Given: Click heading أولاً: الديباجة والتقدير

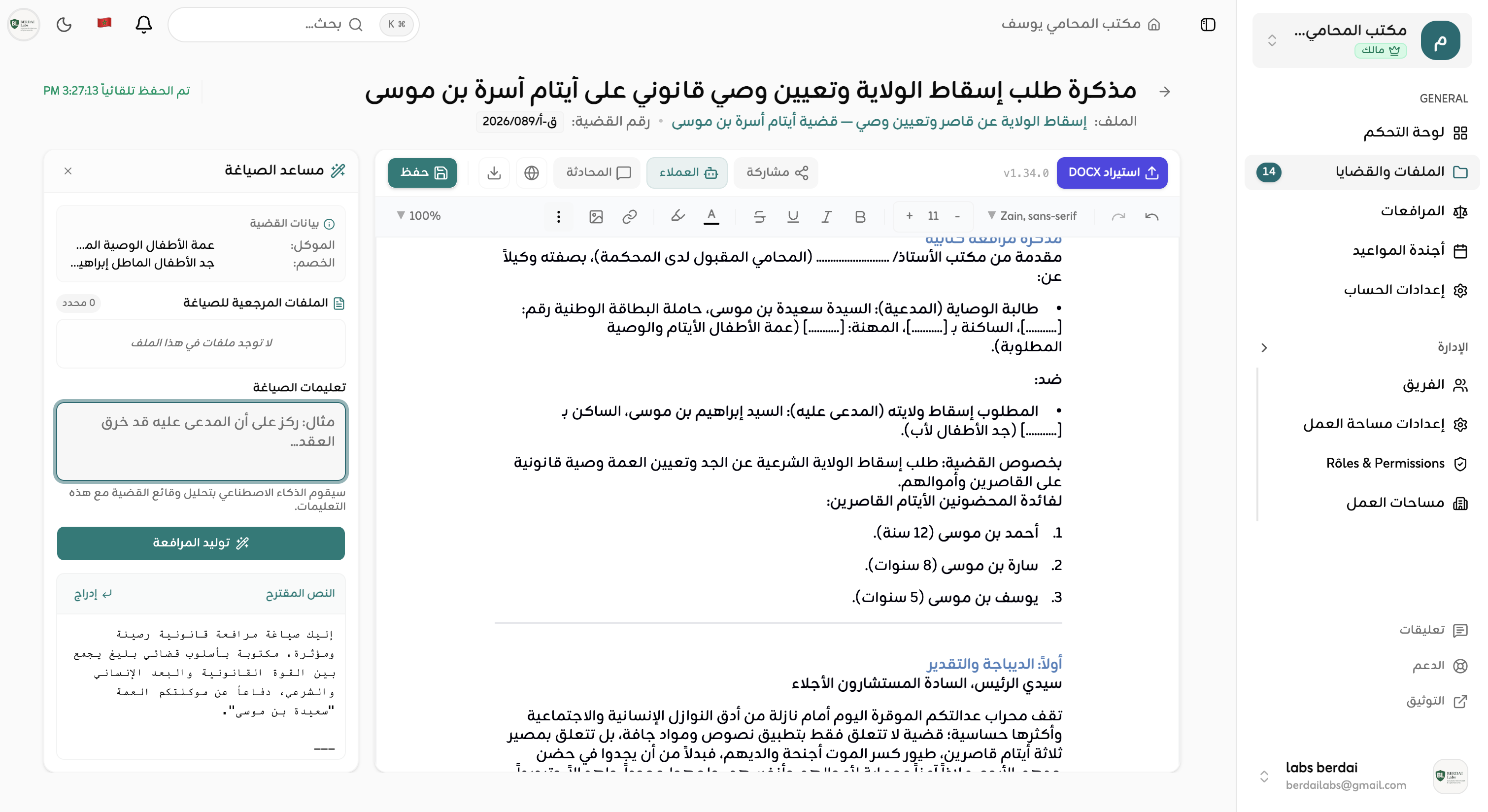Looking at the screenshot, I should click(x=994, y=664).
